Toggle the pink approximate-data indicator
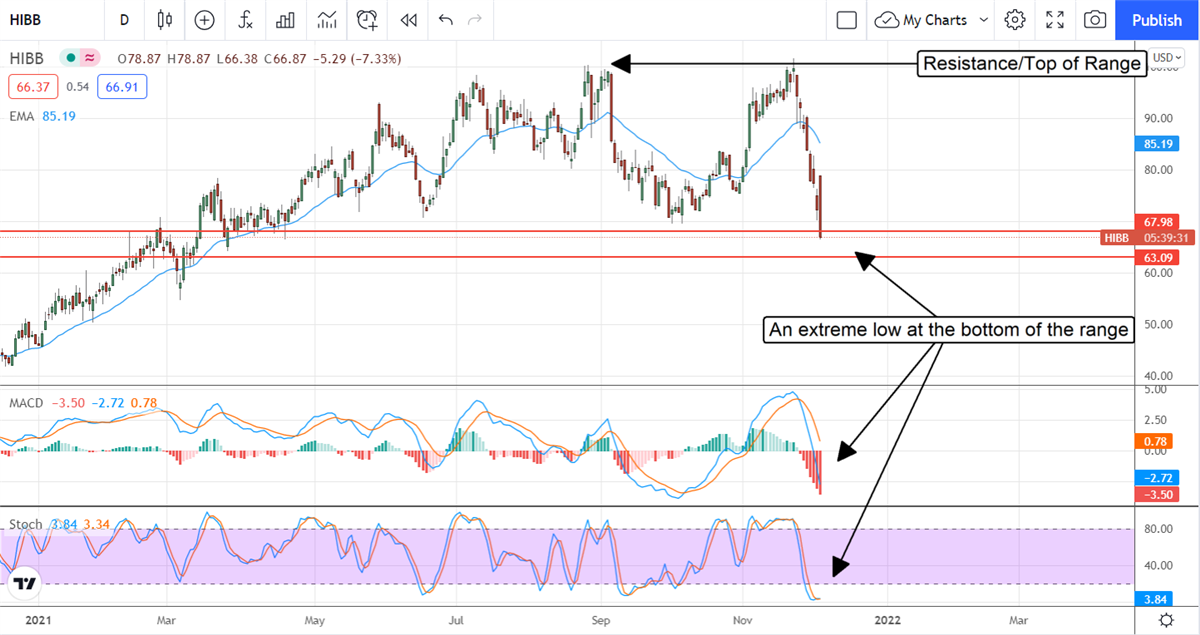This screenshot has width=1200, height=635. click(90, 59)
